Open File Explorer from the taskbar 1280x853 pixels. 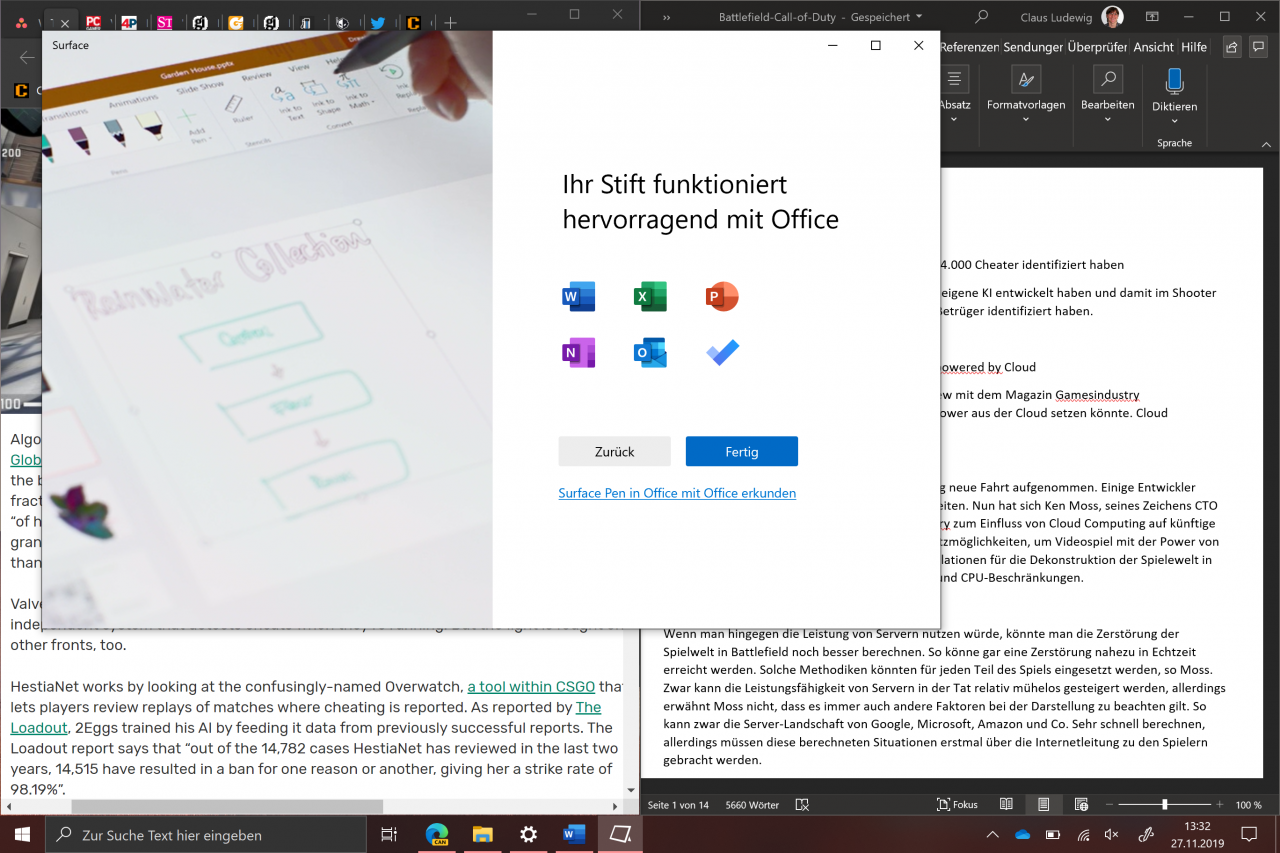482,834
